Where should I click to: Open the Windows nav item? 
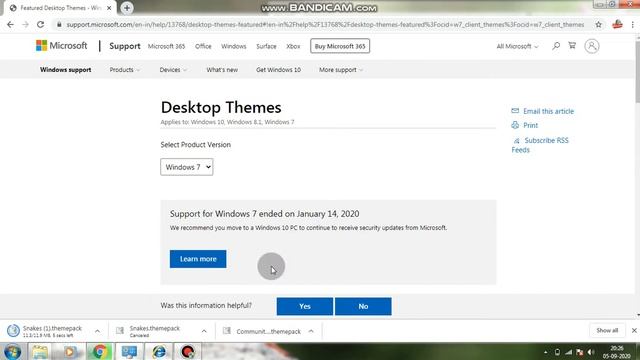(x=233, y=46)
